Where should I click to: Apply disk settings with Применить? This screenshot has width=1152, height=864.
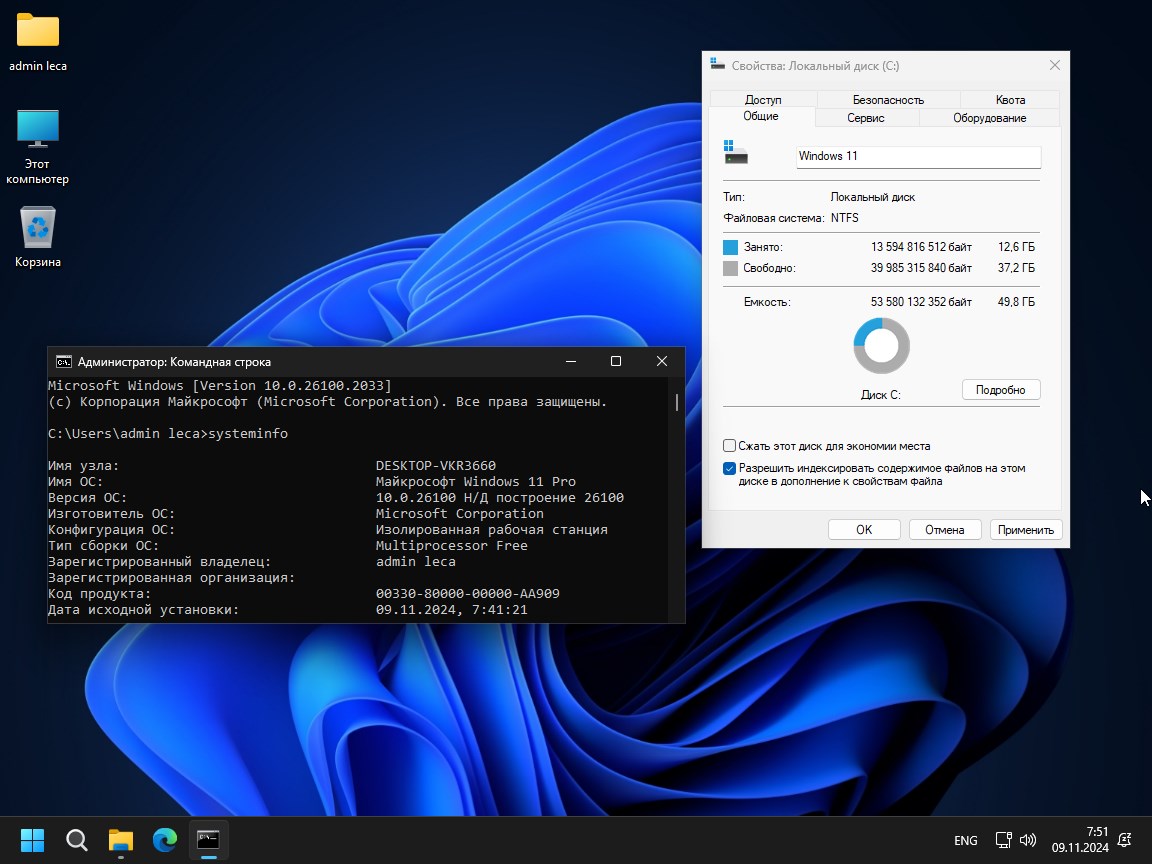click(1025, 529)
